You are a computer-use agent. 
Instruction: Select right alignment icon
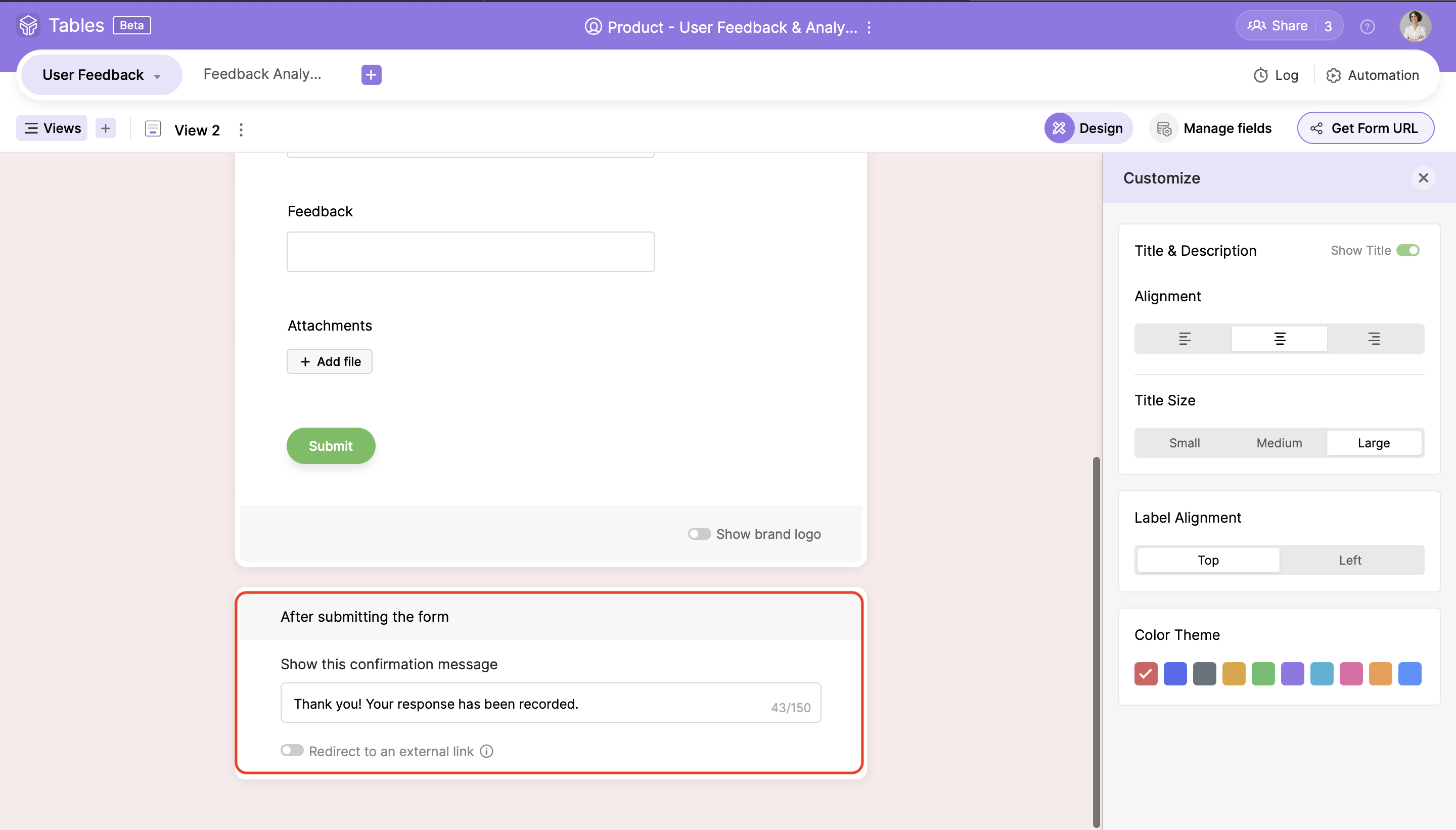click(1374, 339)
